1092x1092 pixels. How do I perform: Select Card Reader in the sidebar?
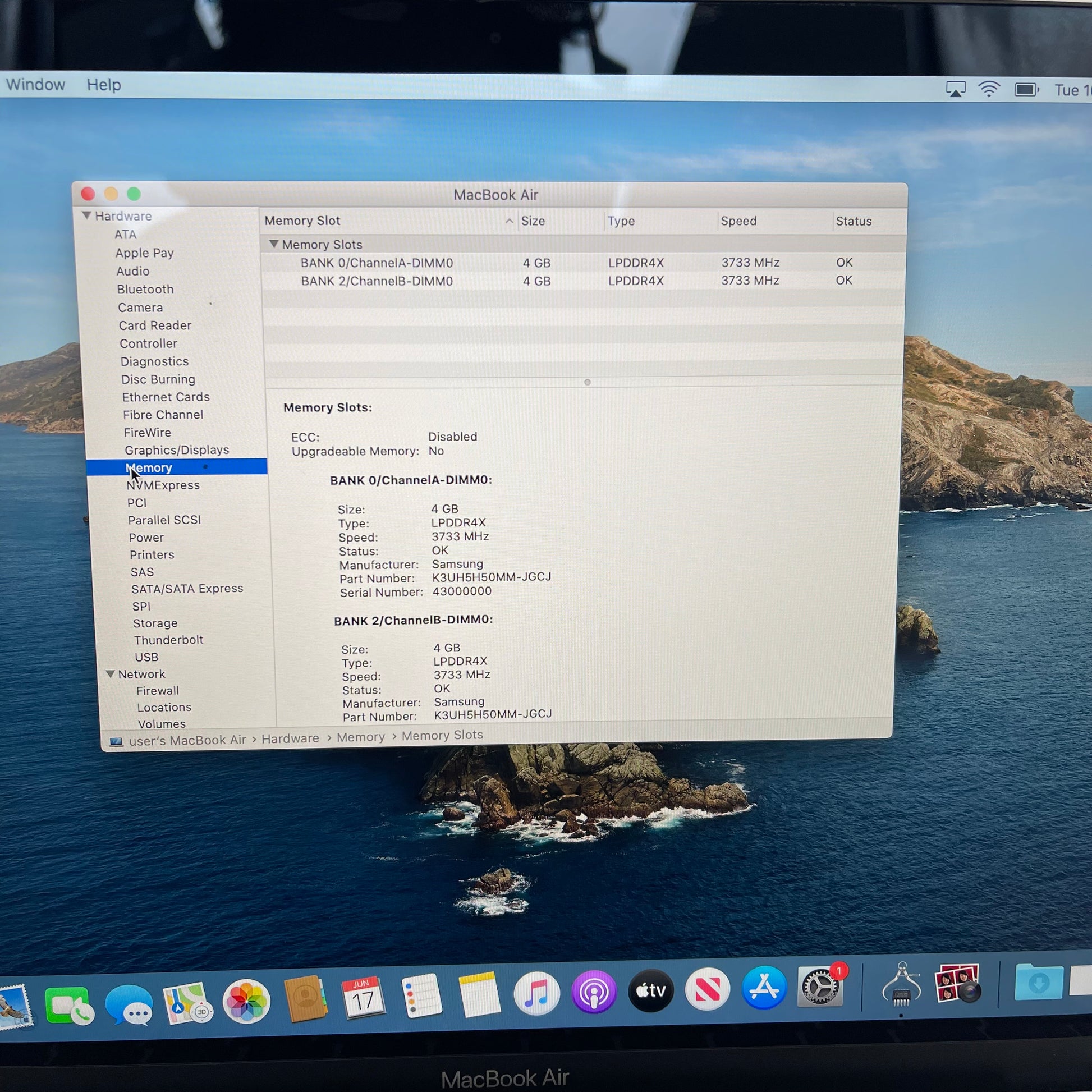click(155, 325)
